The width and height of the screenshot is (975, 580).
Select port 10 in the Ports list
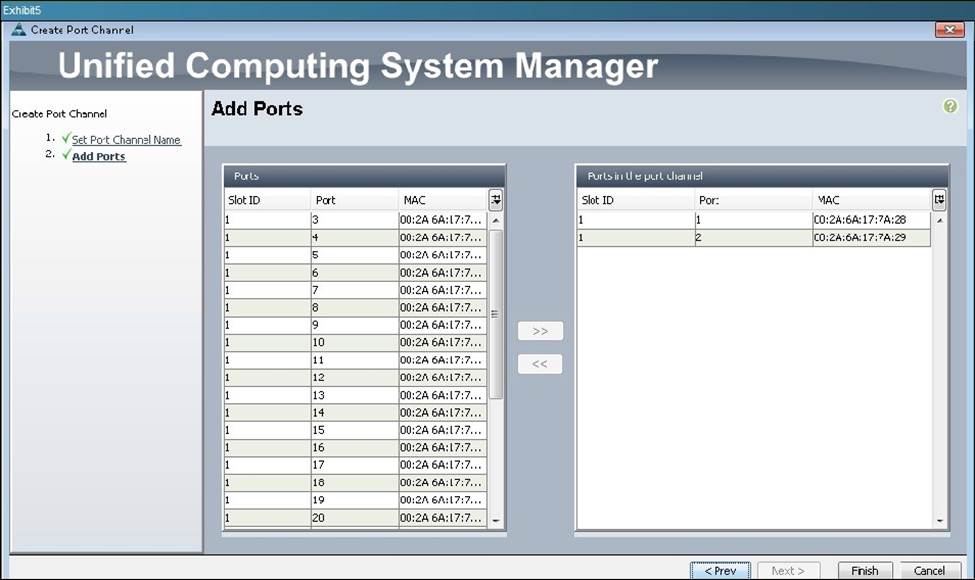pos(356,342)
